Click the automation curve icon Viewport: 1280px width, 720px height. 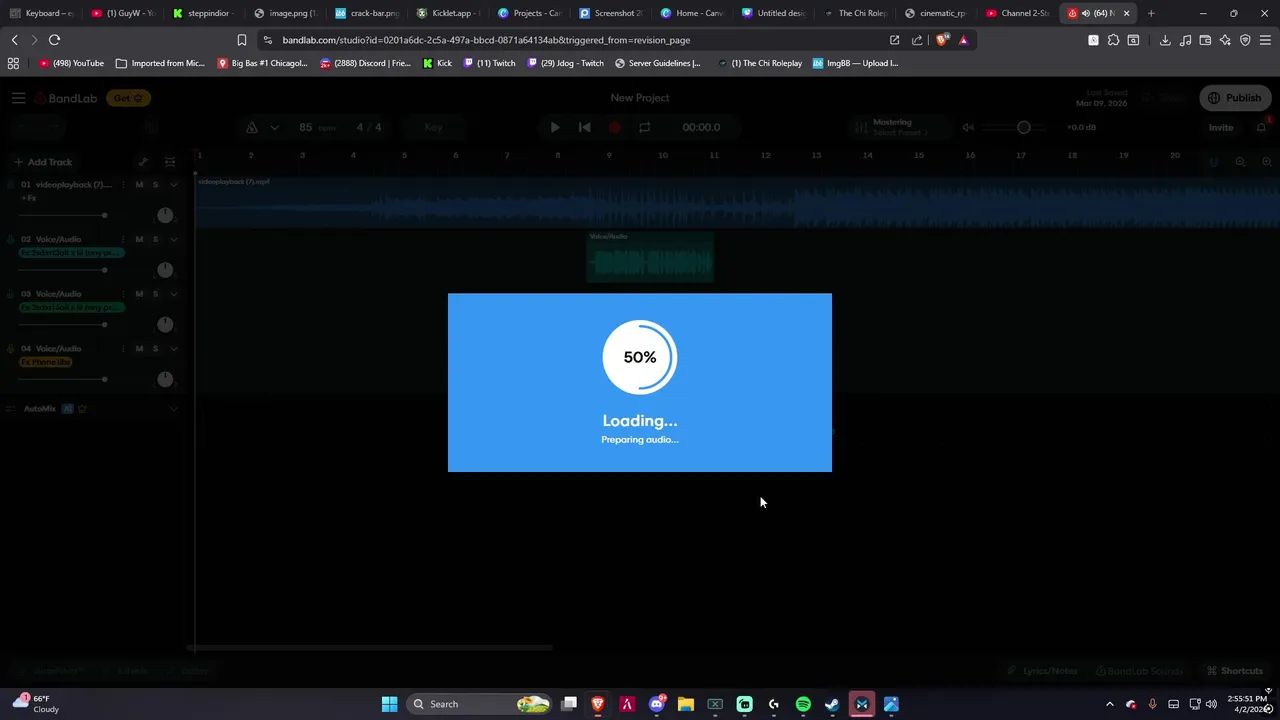[x=143, y=162]
